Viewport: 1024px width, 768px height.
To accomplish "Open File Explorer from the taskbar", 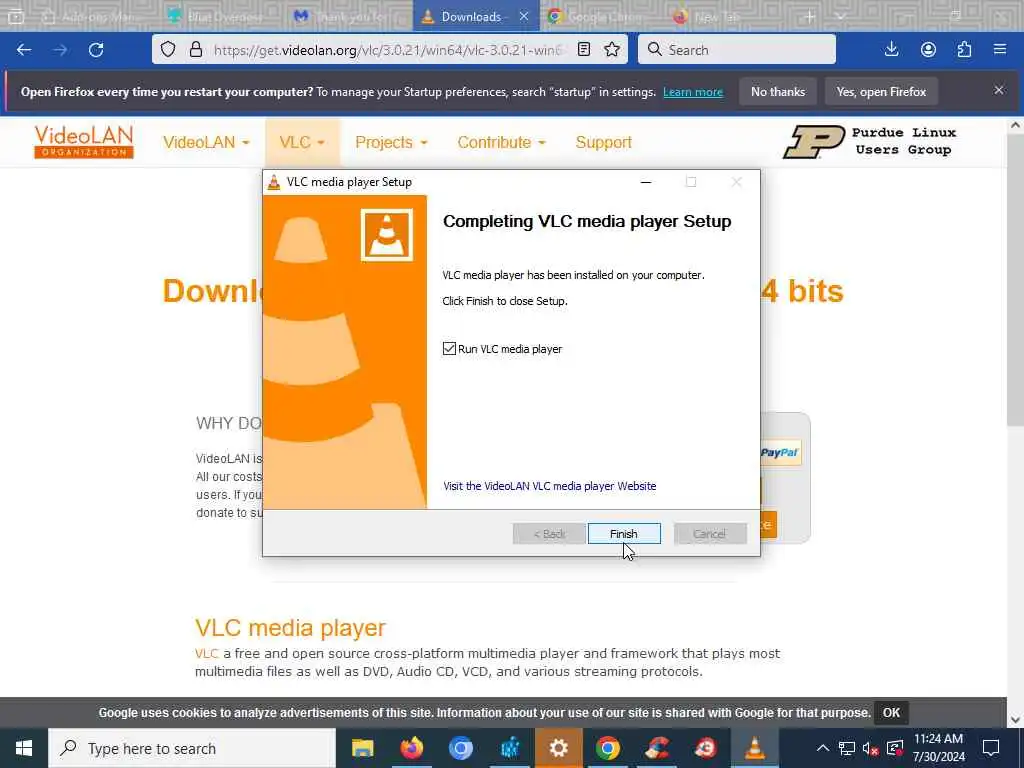I will (x=362, y=748).
